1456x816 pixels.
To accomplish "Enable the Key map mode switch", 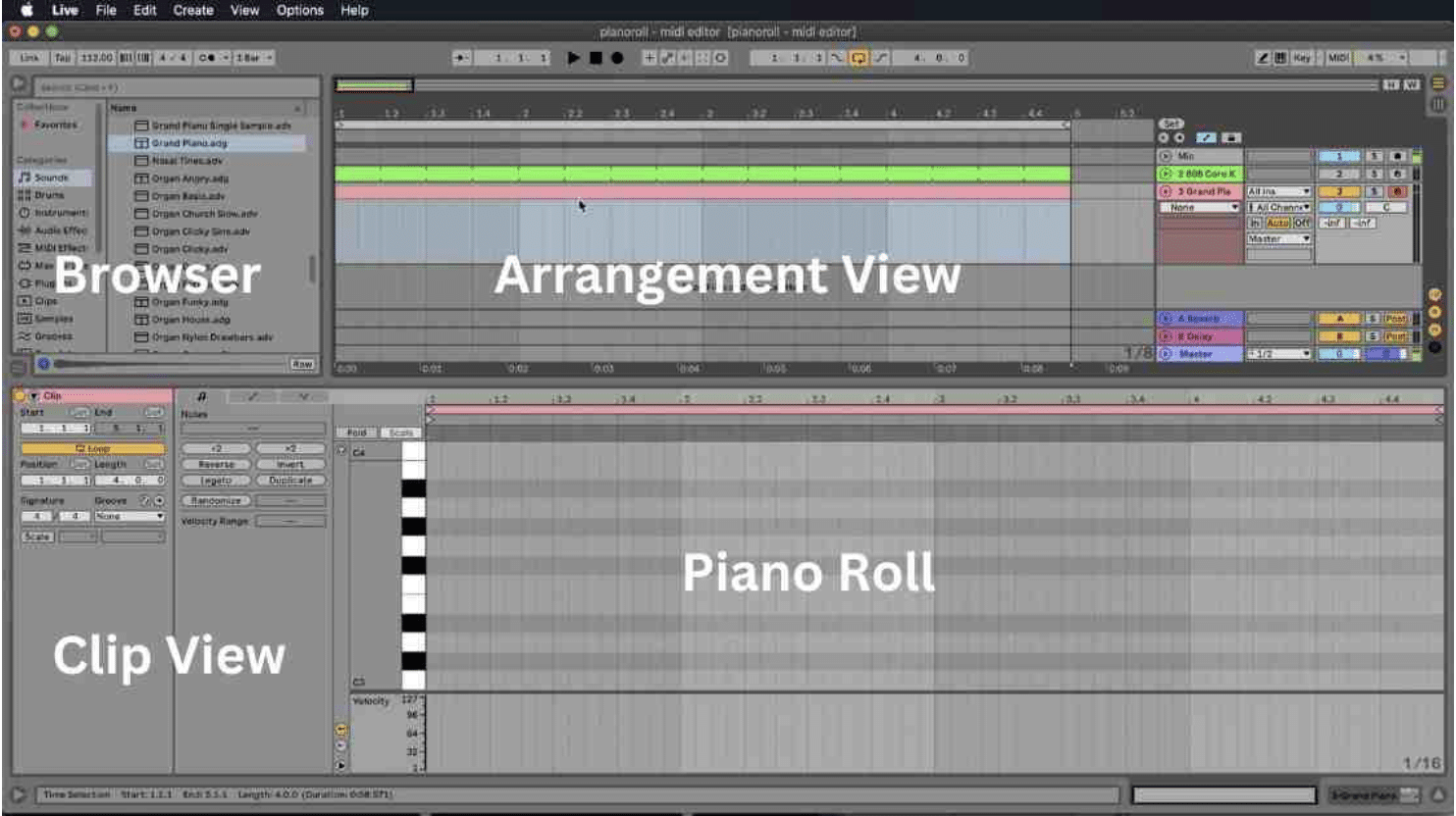I will 1302,58.
